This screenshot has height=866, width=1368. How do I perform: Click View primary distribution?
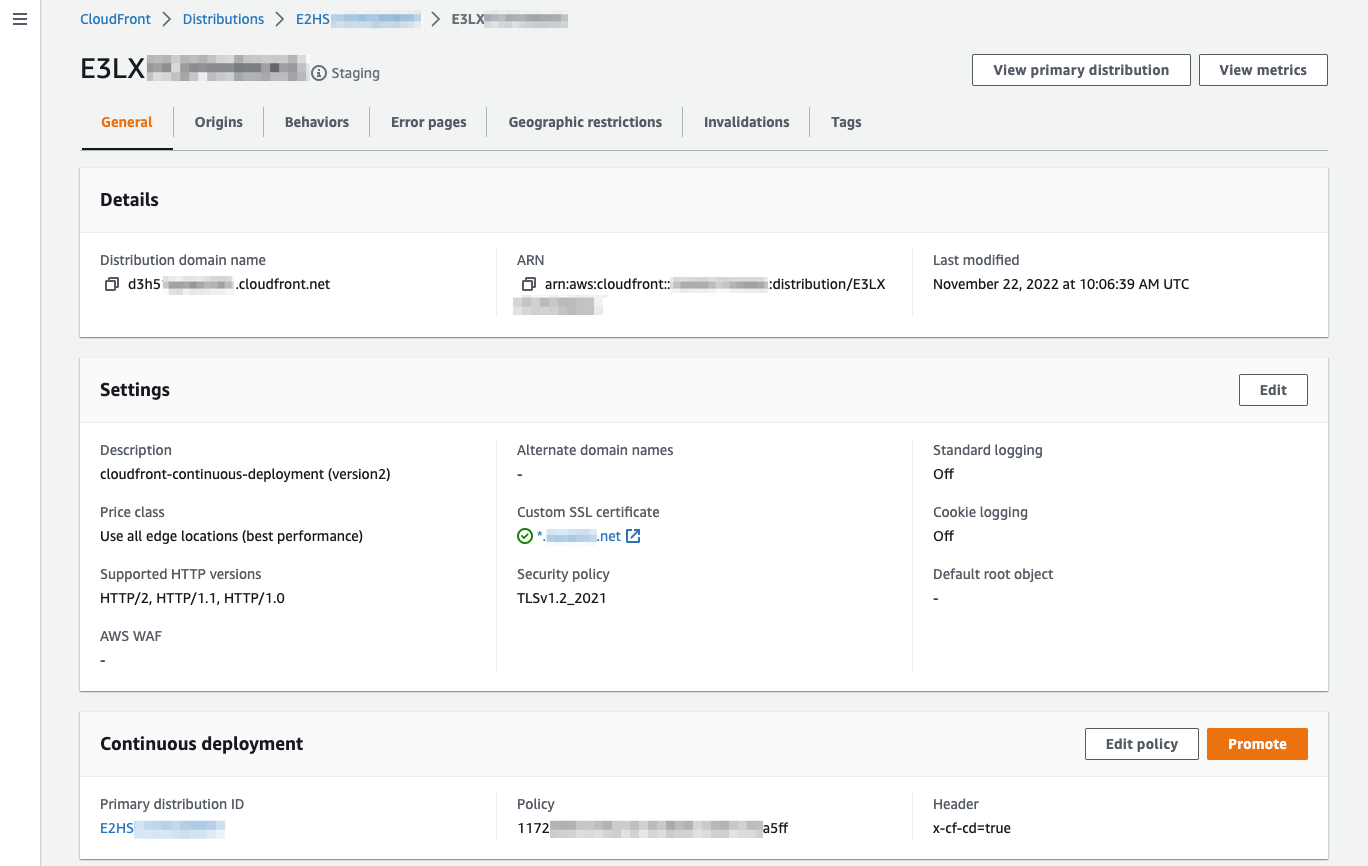tap(1080, 70)
